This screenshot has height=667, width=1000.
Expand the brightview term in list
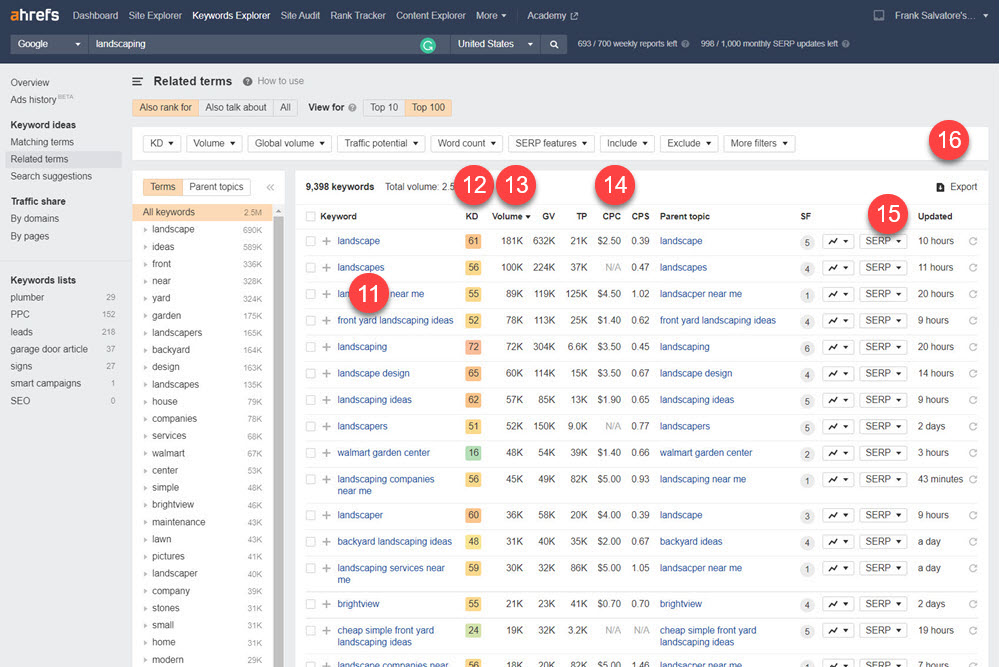pos(145,505)
